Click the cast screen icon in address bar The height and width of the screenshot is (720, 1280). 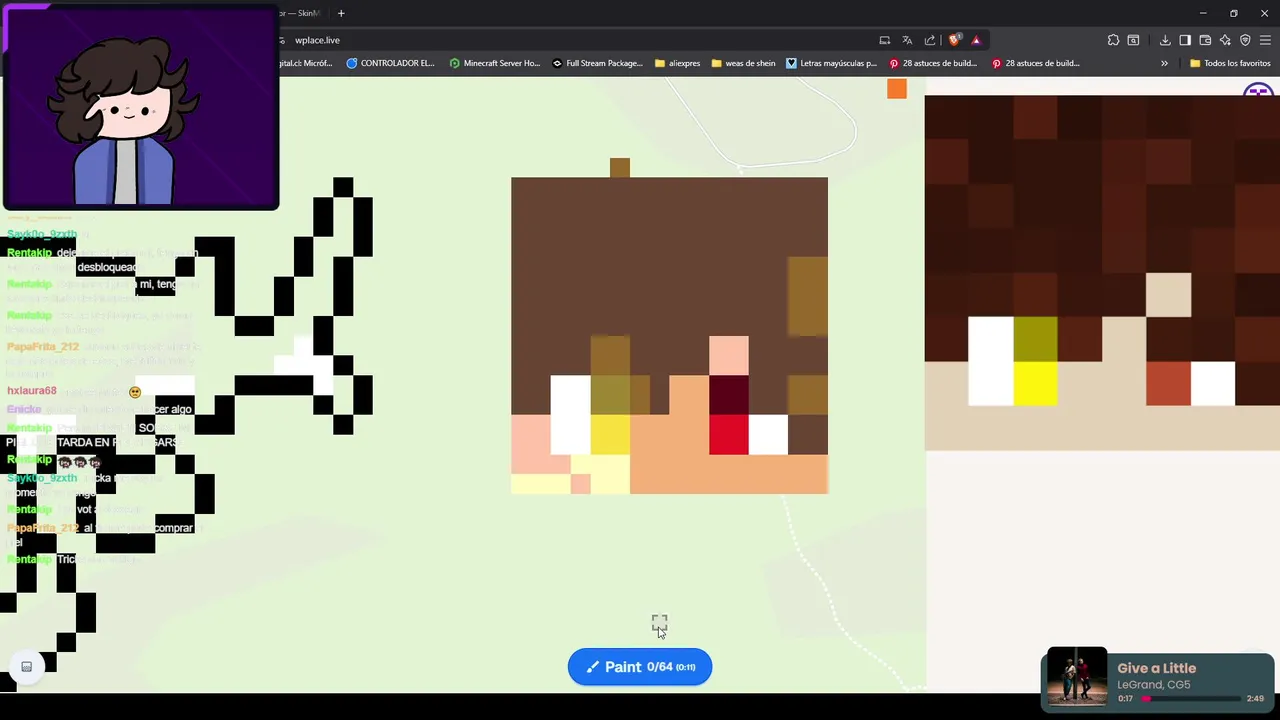coord(884,40)
